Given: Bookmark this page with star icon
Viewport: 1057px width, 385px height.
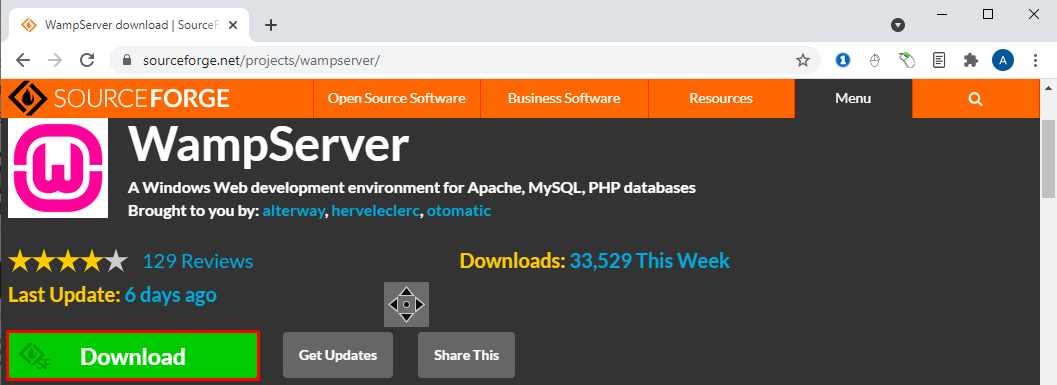Looking at the screenshot, I should tap(802, 61).
